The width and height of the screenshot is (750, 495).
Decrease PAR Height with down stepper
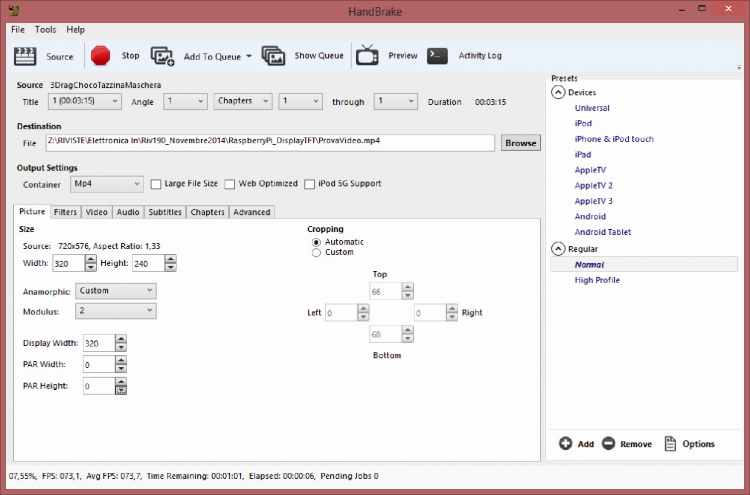[121, 390]
